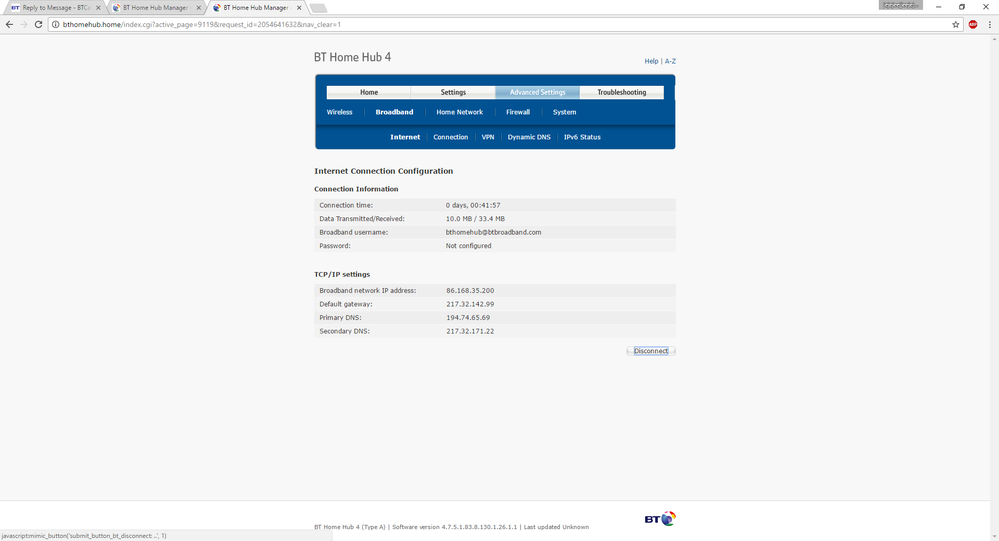Click the Help link
The width and height of the screenshot is (999, 541).
pyautogui.click(x=651, y=61)
